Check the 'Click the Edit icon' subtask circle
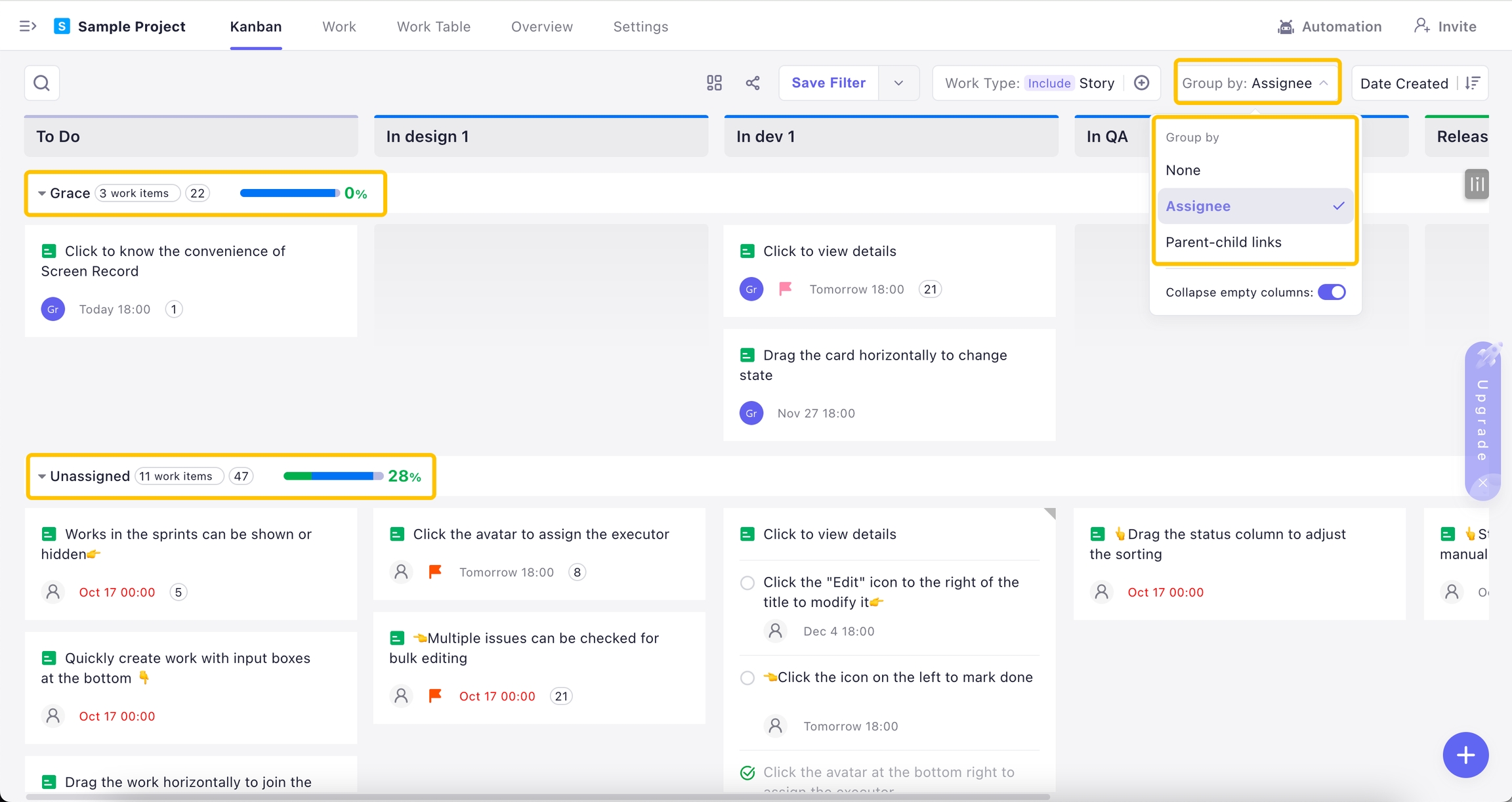The width and height of the screenshot is (1512, 802). (x=747, y=583)
